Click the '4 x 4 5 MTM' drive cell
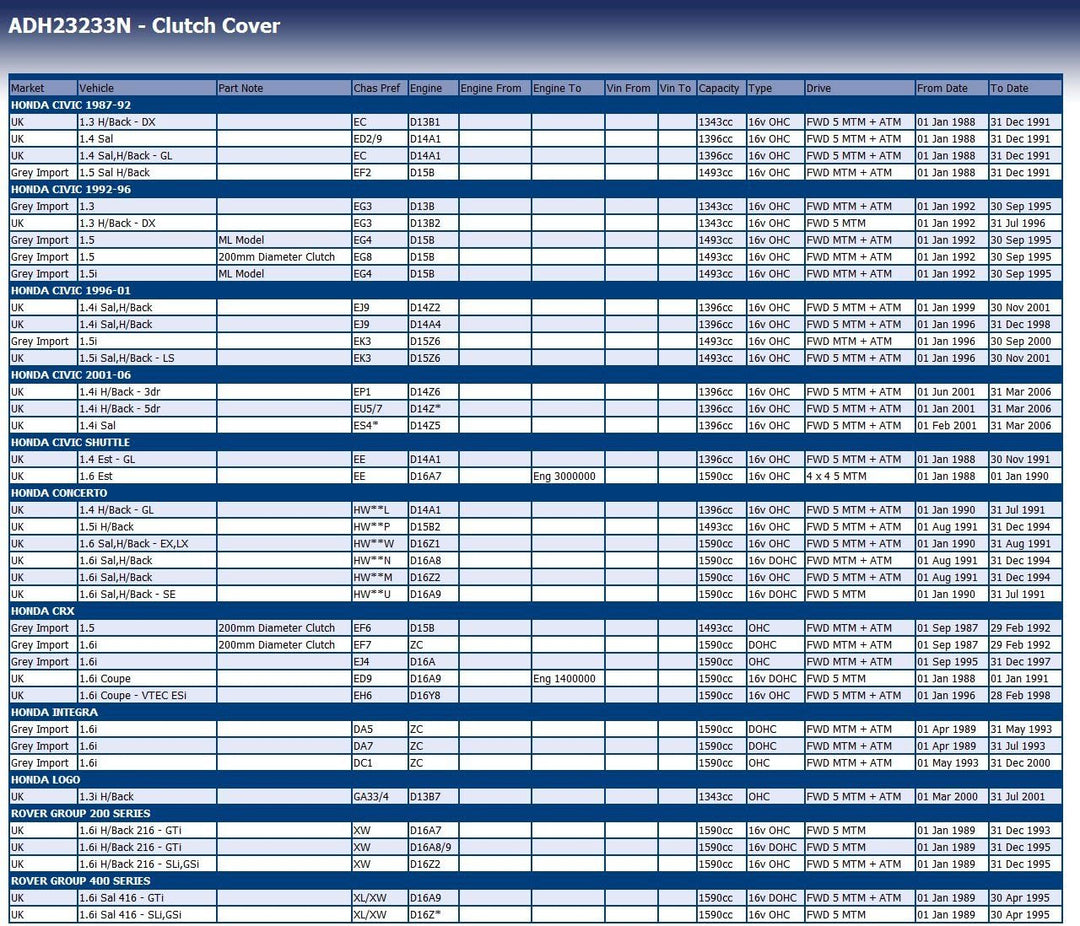 point(860,477)
